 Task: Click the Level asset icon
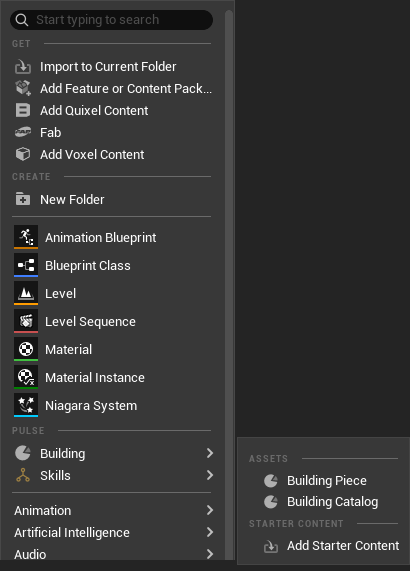pos(26,293)
